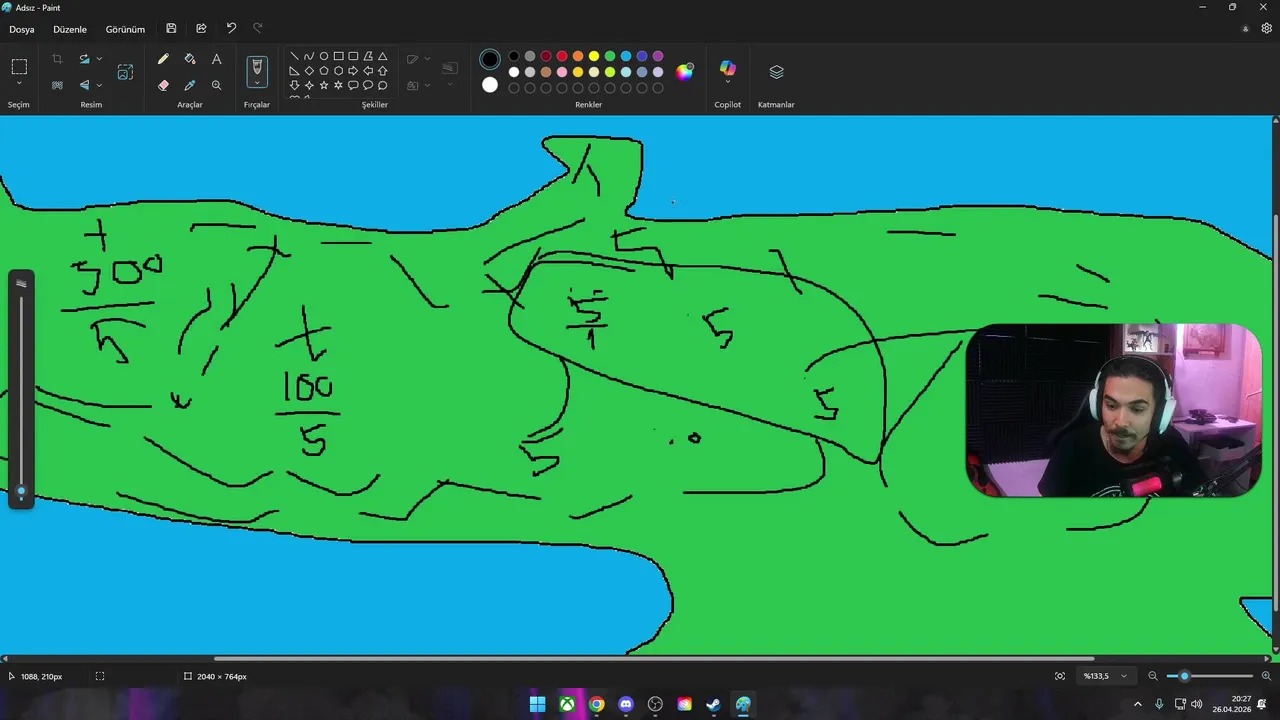Open Google Chrome from the taskbar
Viewport: 1280px width, 720px height.
point(596,704)
